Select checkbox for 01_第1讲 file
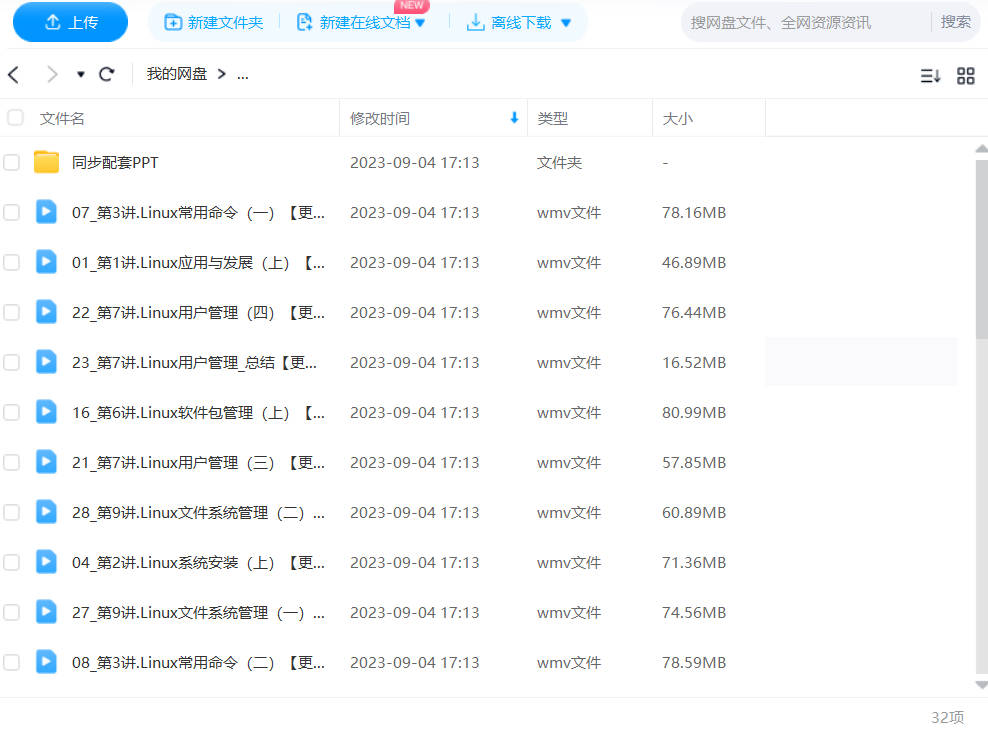This screenshot has width=988, height=738. 11,262
